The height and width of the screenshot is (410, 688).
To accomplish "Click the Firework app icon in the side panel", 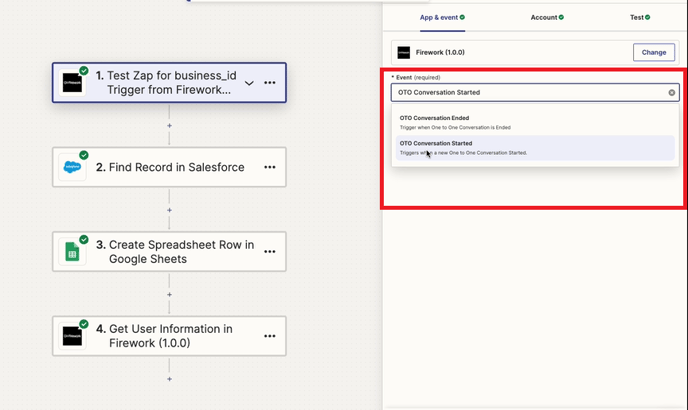I will (404, 53).
